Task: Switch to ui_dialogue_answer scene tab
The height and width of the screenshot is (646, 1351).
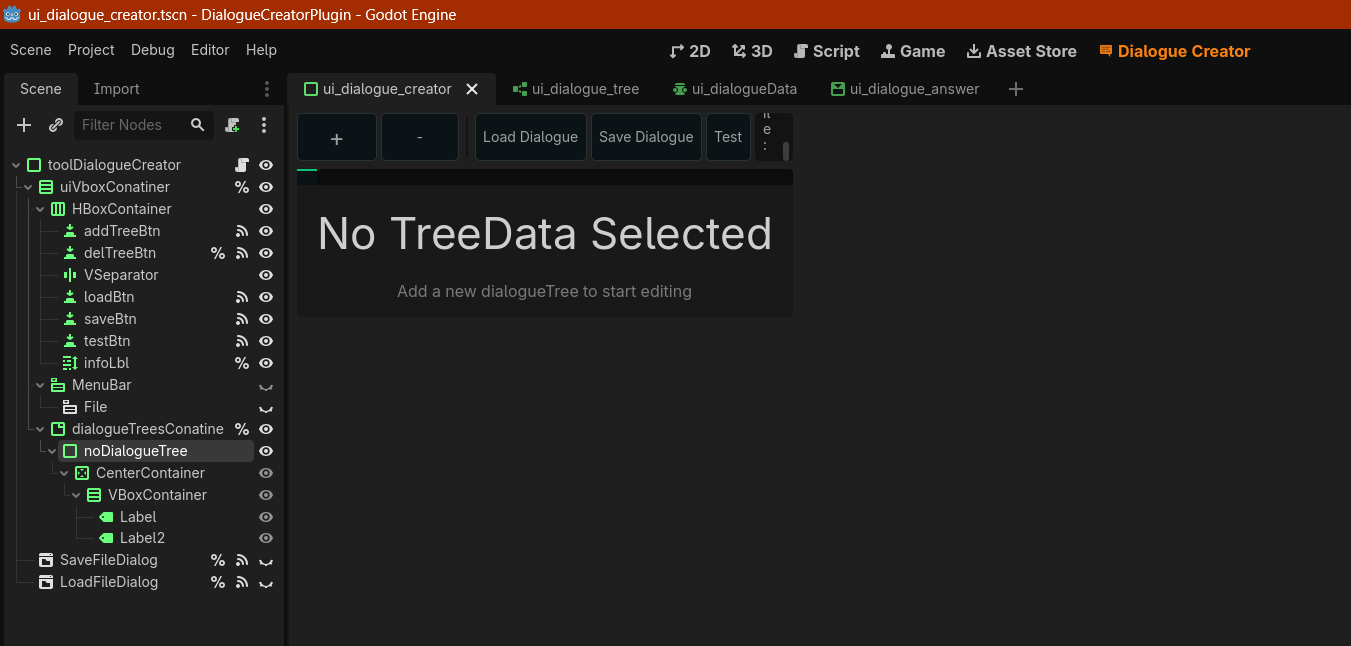Action: click(905, 89)
